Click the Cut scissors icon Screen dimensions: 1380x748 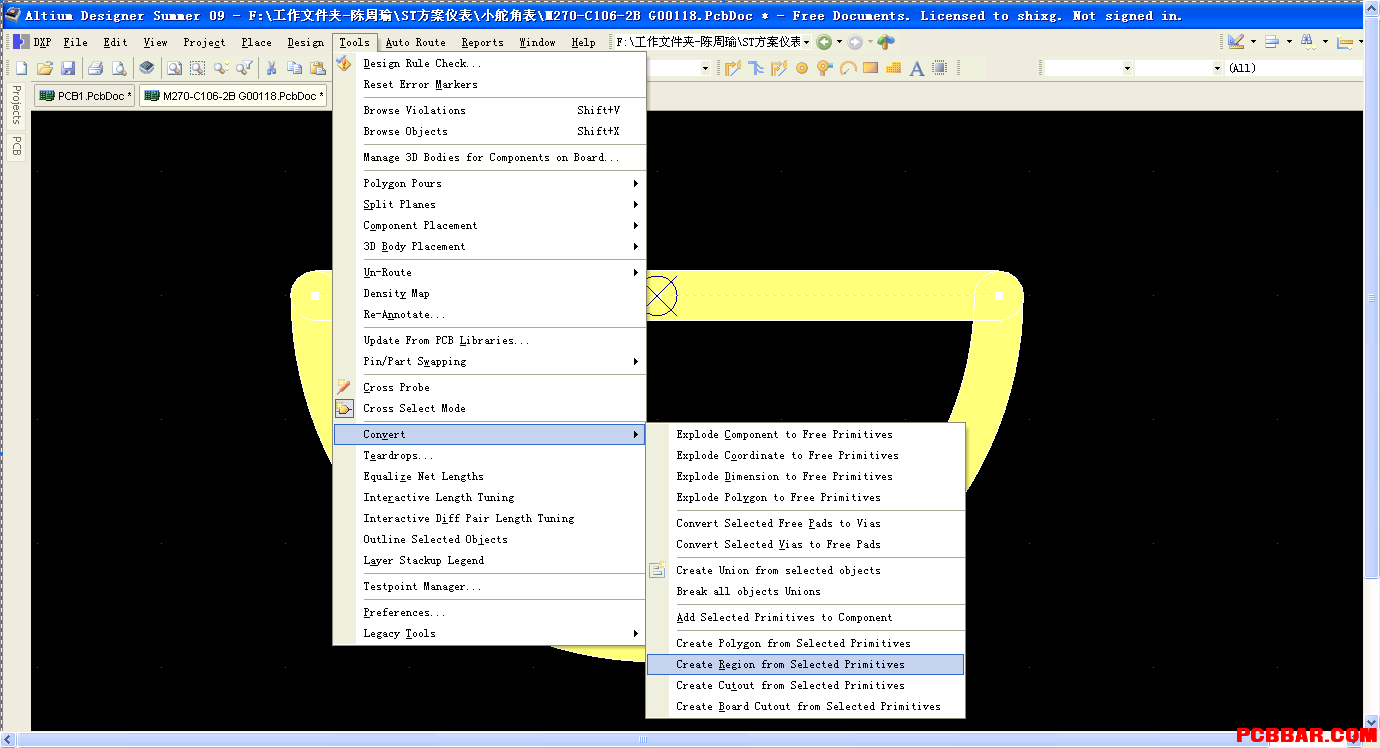pos(271,68)
